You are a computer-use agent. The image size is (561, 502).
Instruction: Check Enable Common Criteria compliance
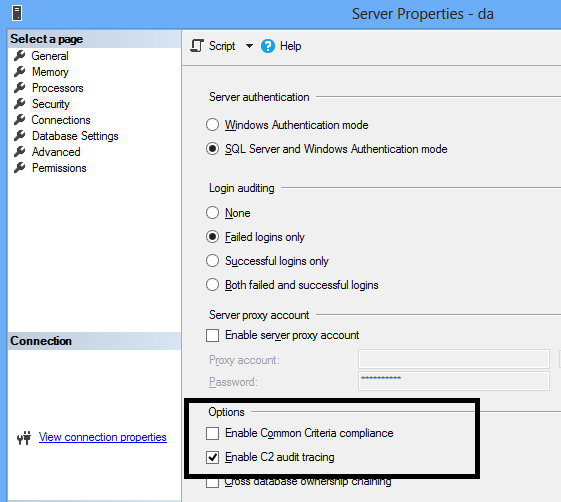point(213,433)
